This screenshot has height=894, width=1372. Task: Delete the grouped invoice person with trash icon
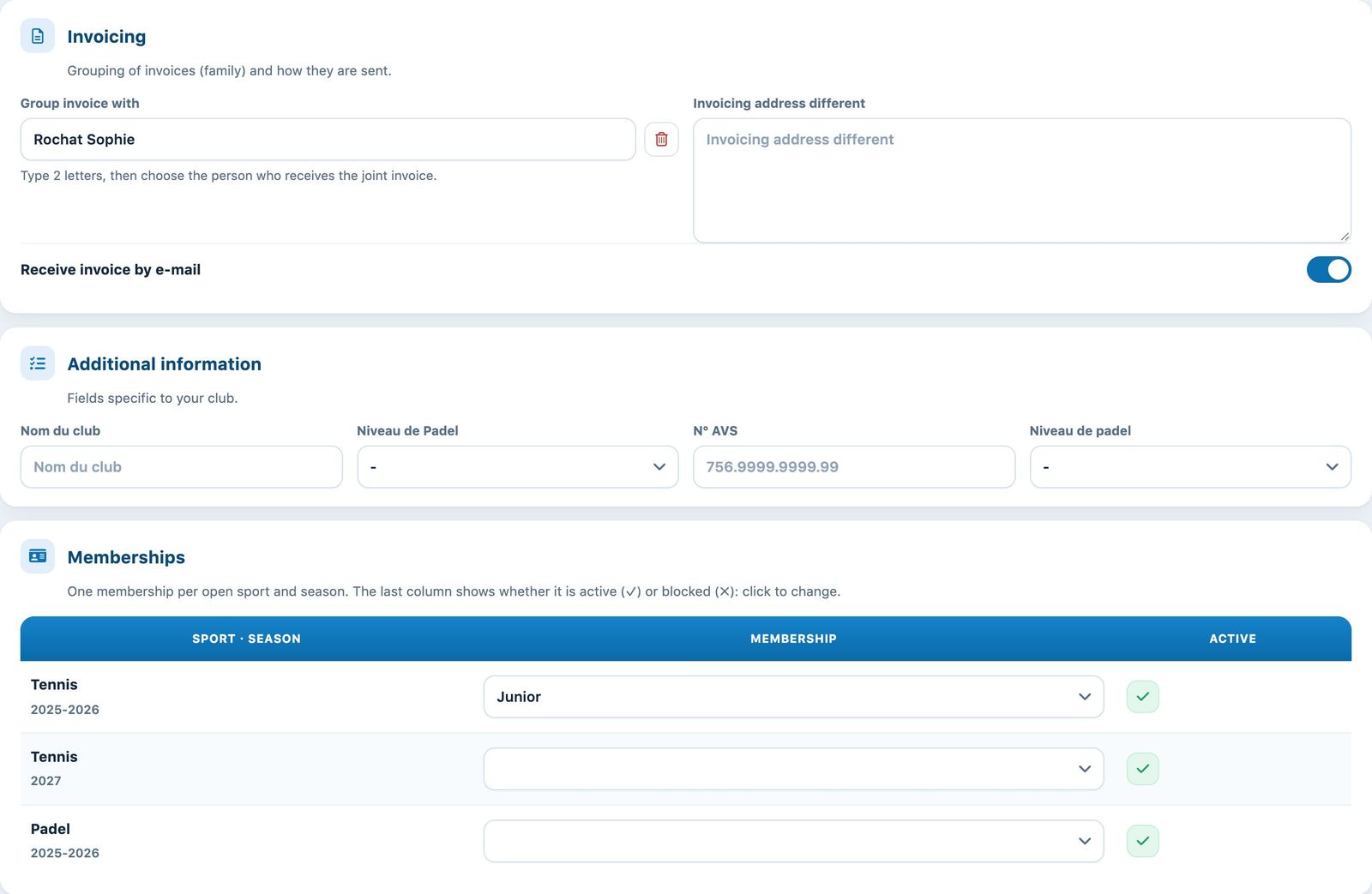(661, 139)
